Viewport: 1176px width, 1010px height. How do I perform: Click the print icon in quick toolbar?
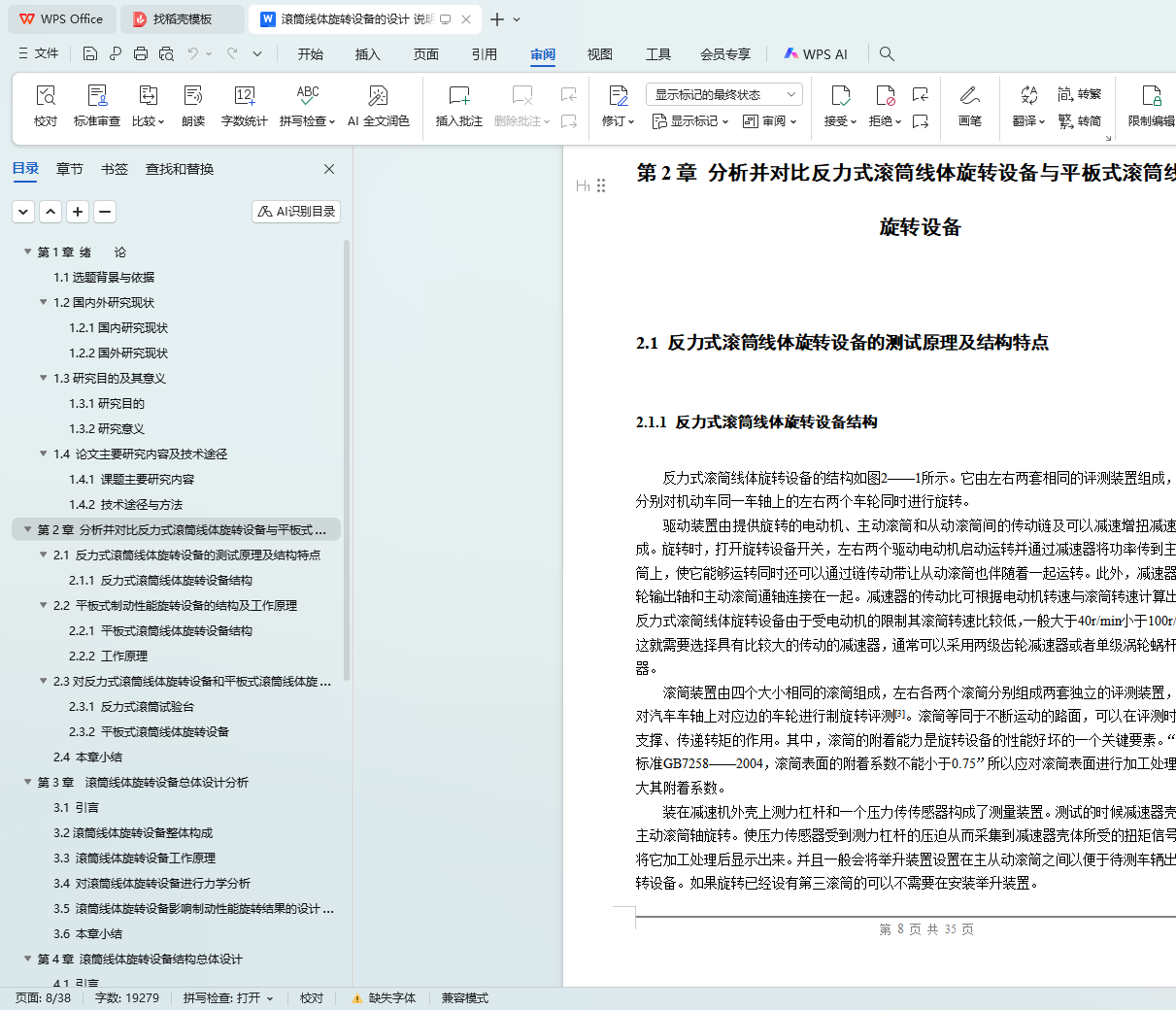click(x=141, y=53)
